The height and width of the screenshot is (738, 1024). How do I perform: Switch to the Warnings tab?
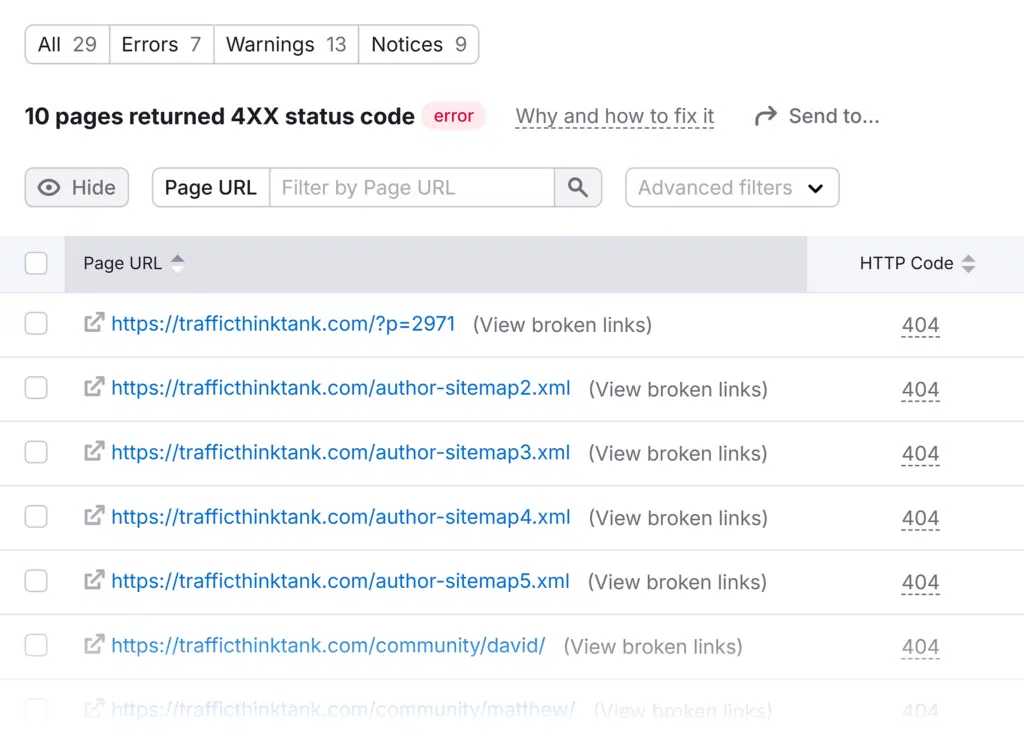285,45
